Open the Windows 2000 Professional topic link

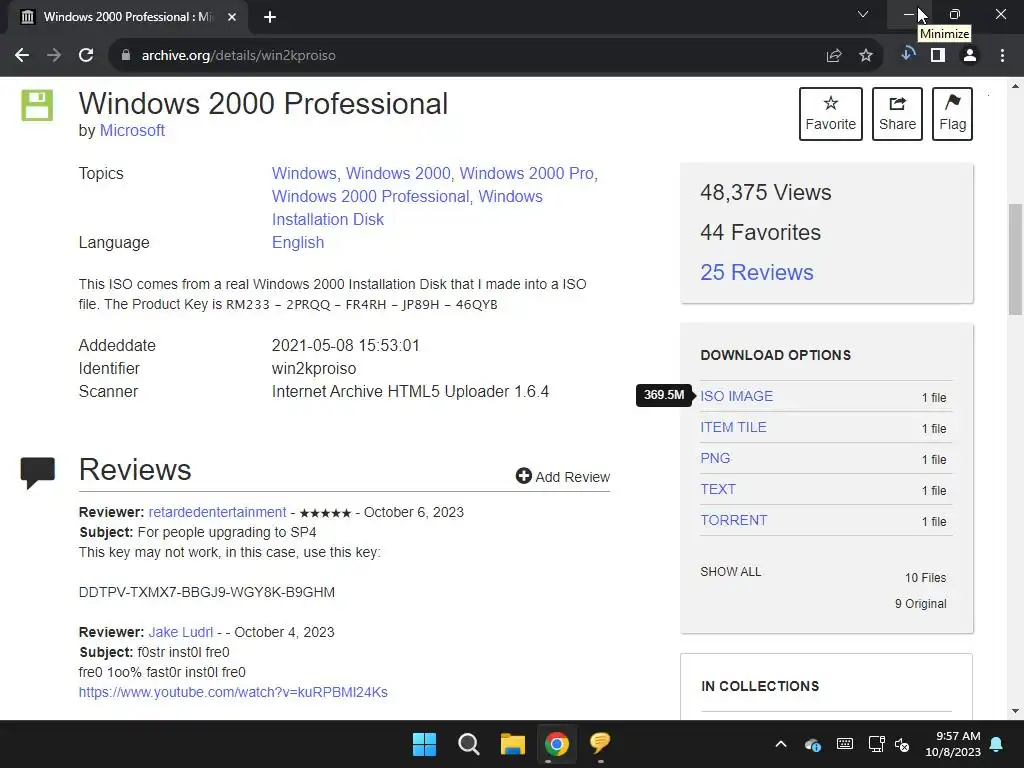pos(370,196)
